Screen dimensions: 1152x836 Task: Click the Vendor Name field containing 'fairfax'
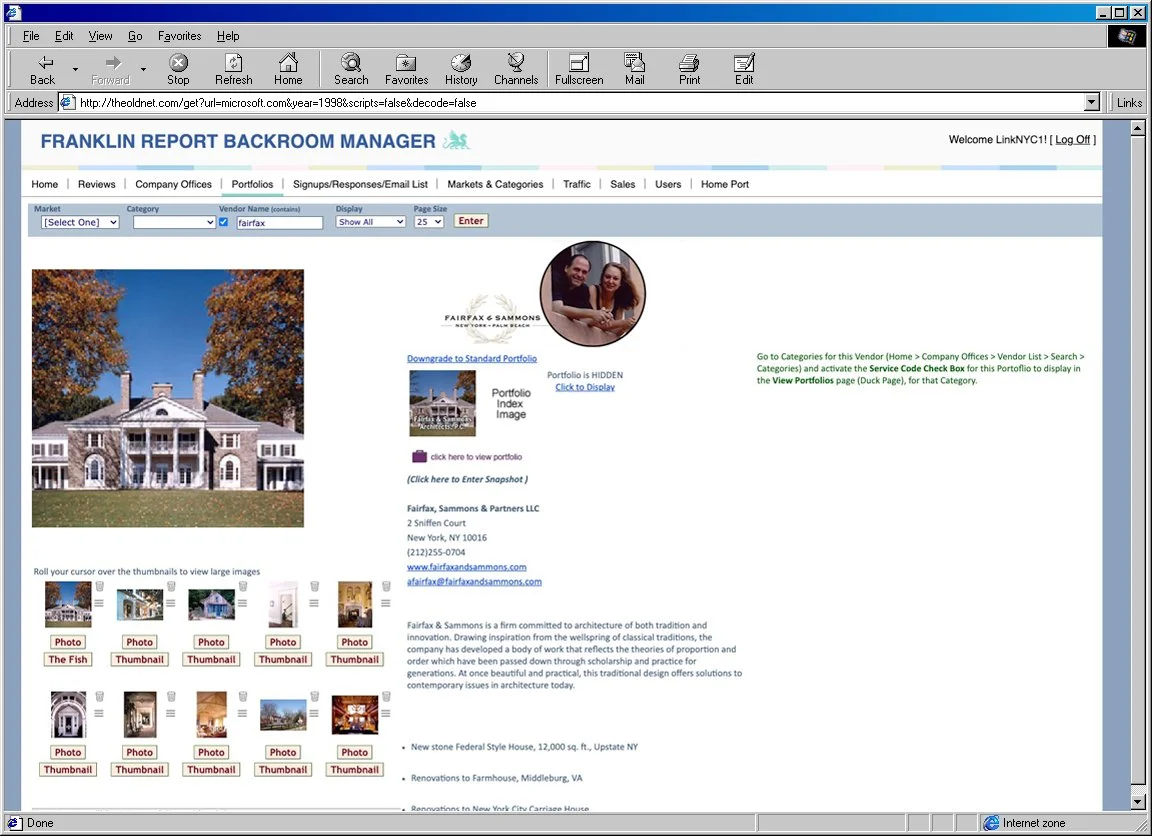pos(279,223)
